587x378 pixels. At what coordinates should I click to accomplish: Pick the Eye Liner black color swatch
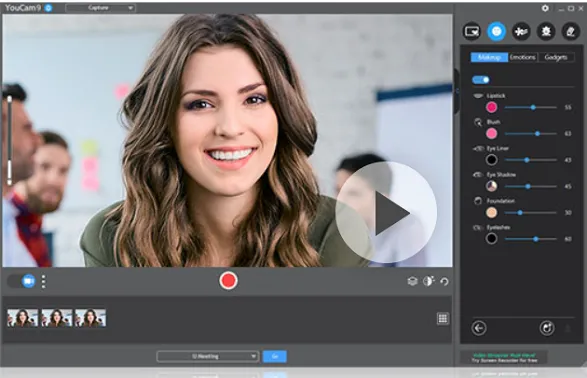click(x=492, y=160)
